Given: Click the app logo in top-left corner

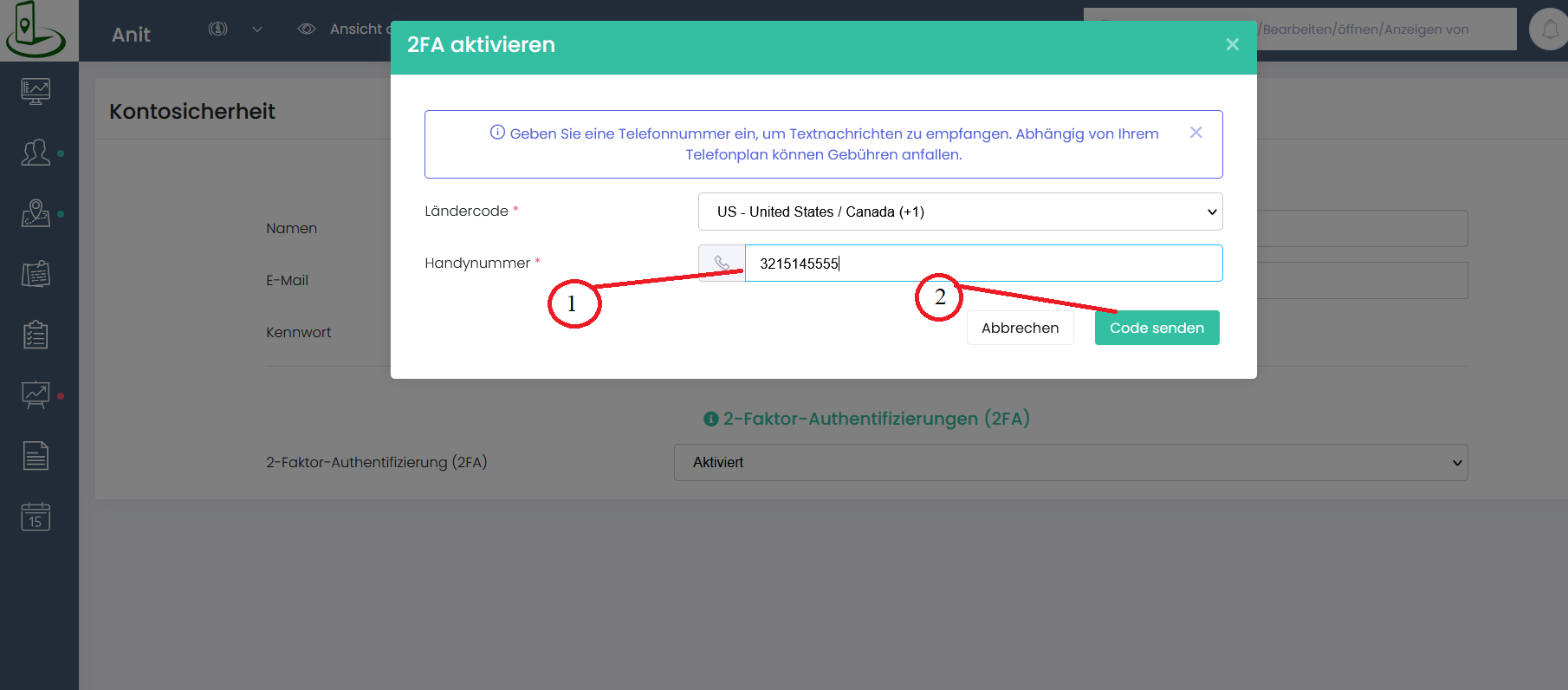Looking at the screenshot, I should pyautogui.click(x=35, y=29).
